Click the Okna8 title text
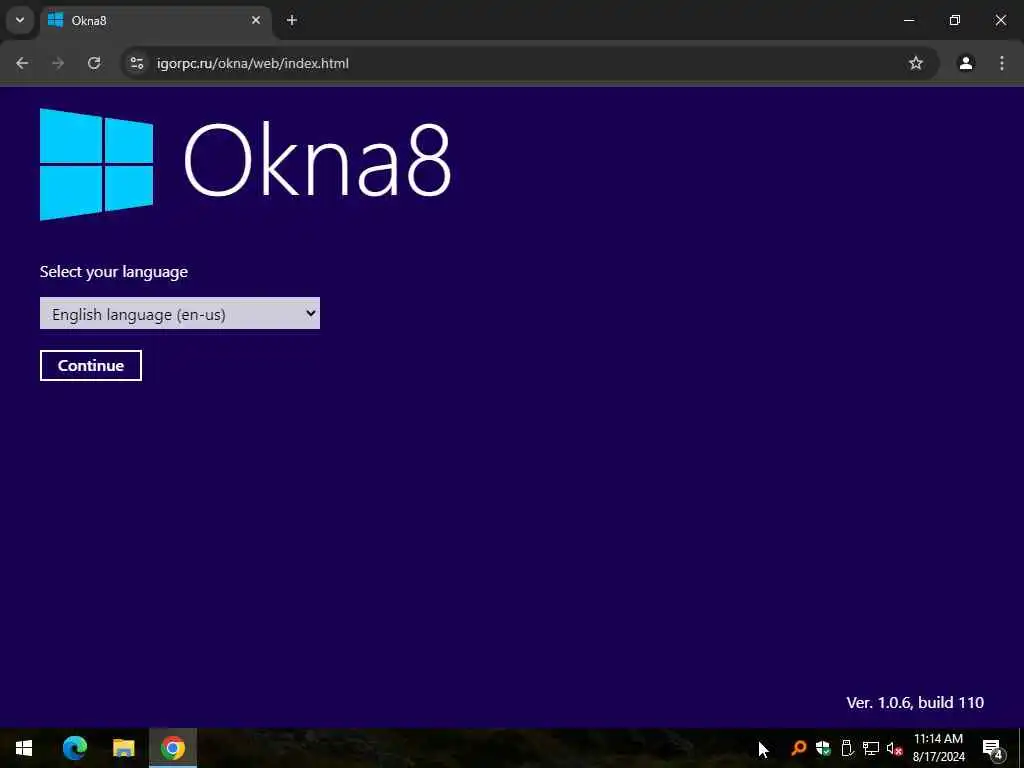 pos(317,160)
